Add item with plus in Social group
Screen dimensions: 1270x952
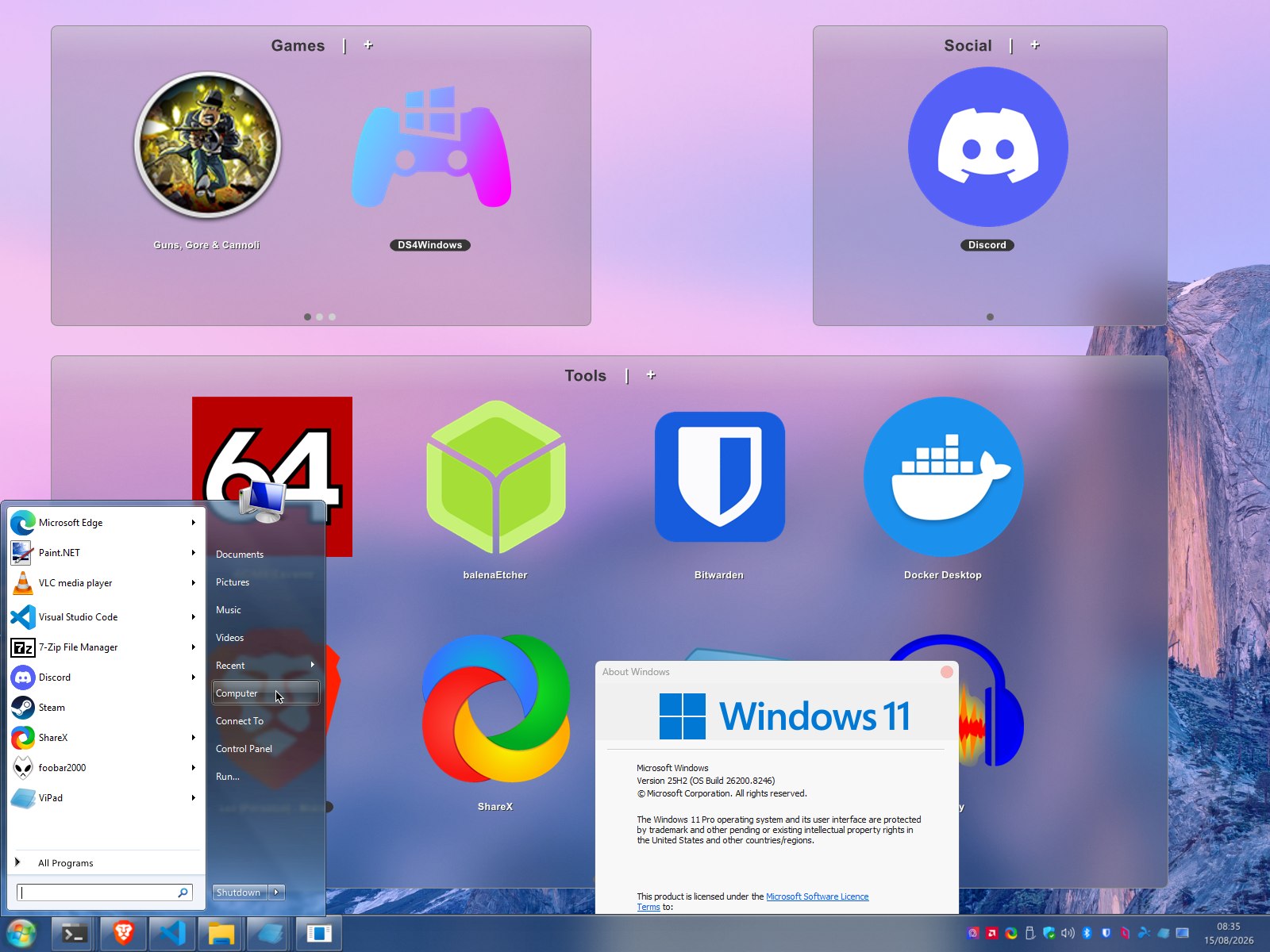coord(1035,45)
